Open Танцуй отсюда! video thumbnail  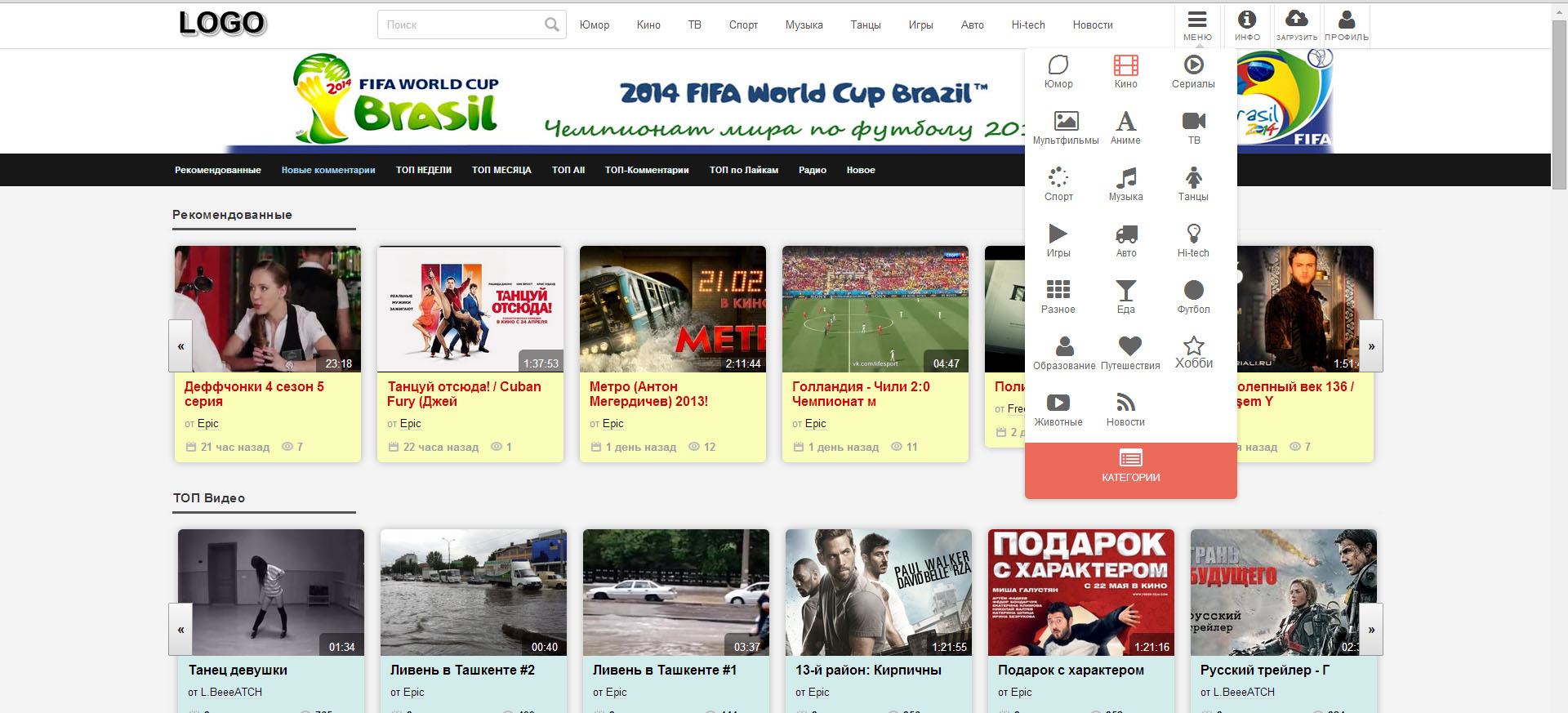point(470,309)
